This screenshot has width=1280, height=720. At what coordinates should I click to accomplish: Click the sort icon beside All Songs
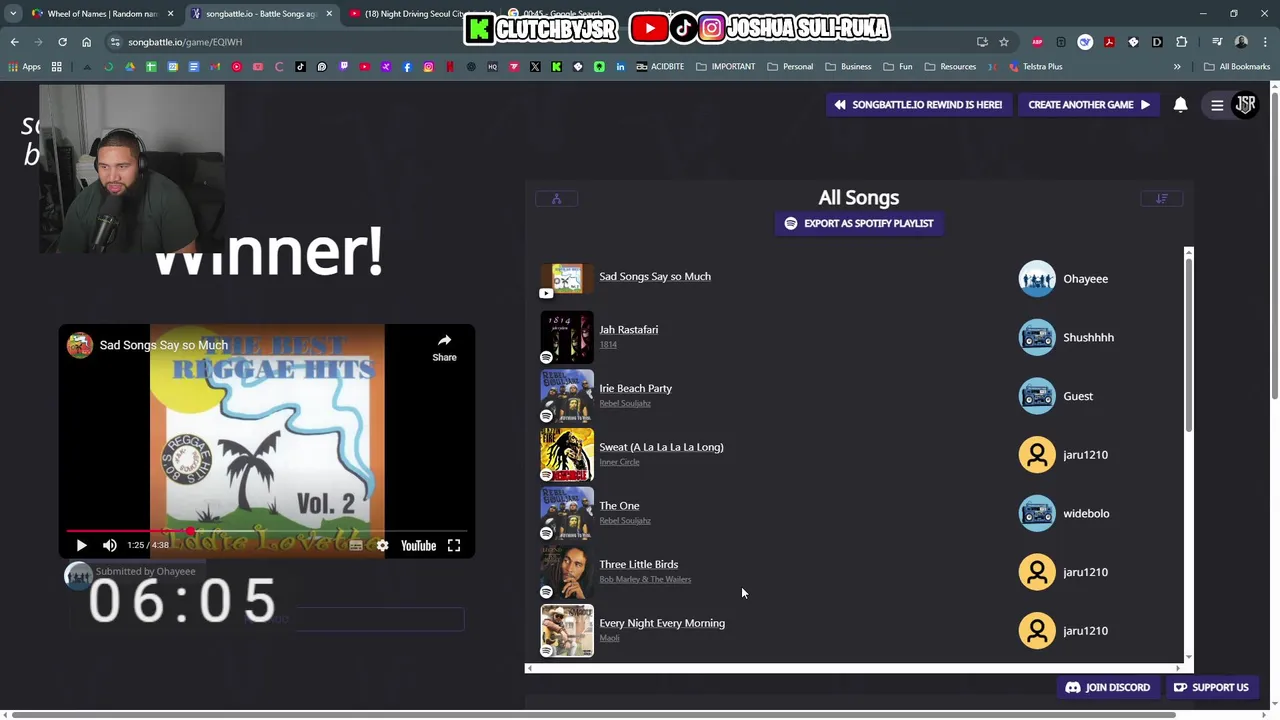1162,198
